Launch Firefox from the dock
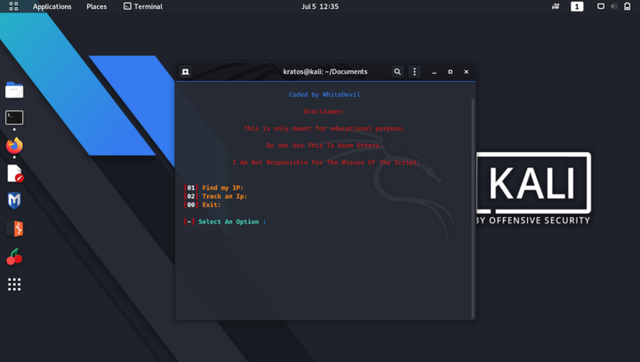 [x=14, y=146]
